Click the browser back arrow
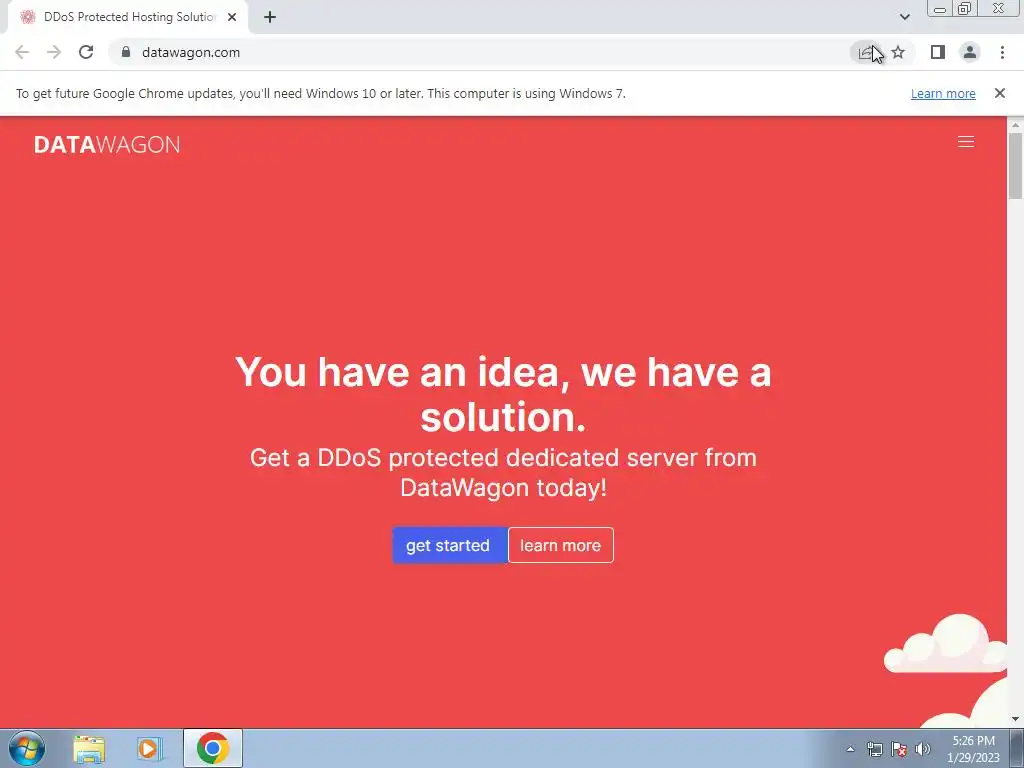Viewport: 1024px width, 768px height. pos(22,52)
